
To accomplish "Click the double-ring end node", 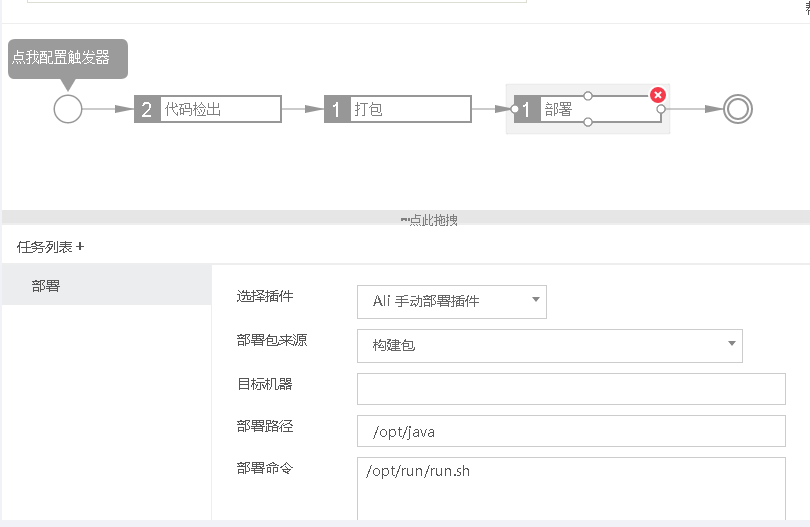I will pyautogui.click(x=738, y=109).
